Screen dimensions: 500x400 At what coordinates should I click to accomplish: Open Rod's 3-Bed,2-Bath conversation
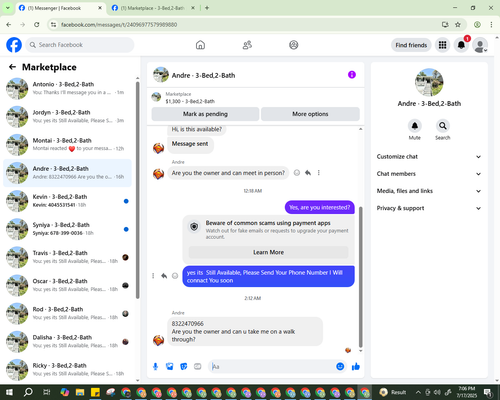click(x=67, y=314)
